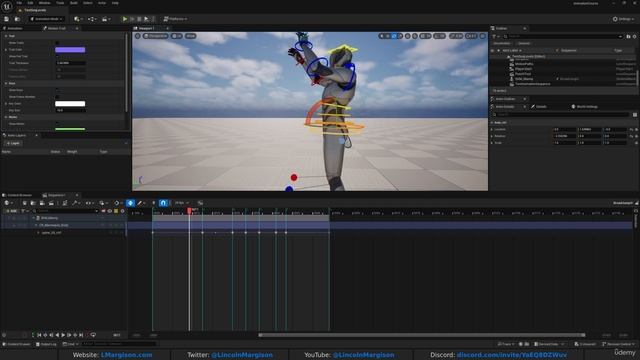Open the frame rate fps dropdown

coord(182,203)
